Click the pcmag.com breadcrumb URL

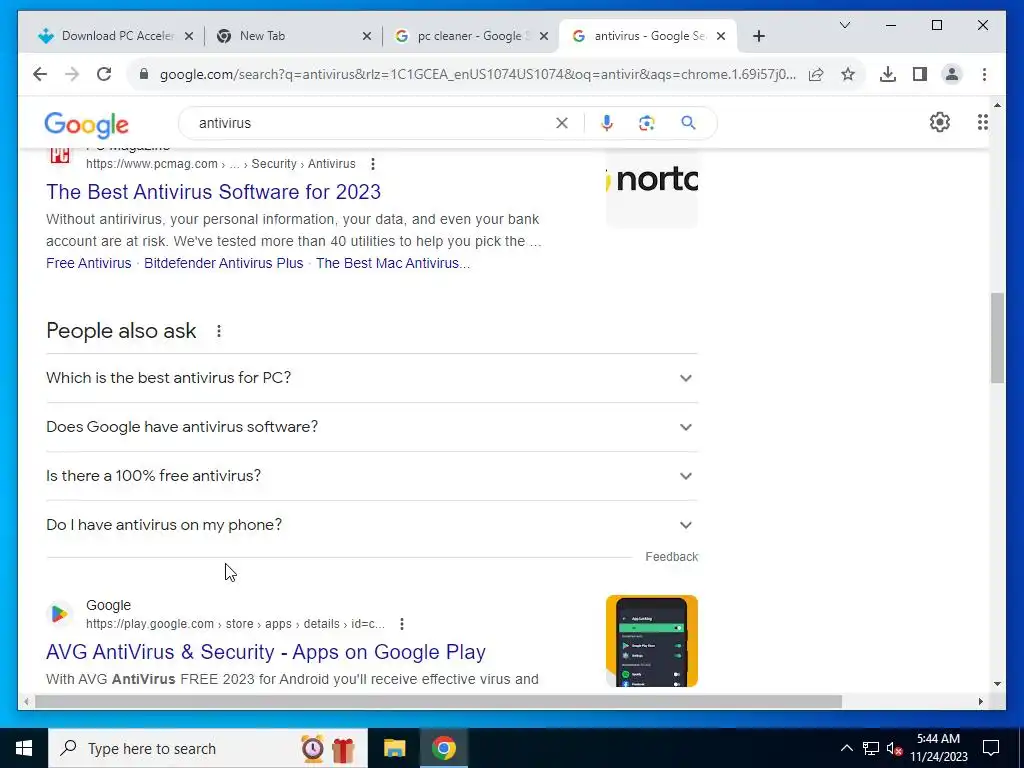pyautogui.click(x=221, y=164)
